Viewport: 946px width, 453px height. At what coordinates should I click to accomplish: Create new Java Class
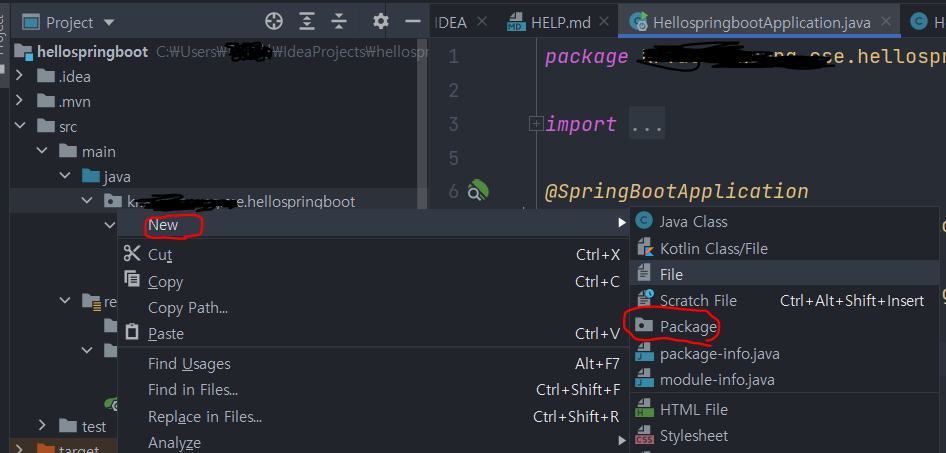pos(784,222)
